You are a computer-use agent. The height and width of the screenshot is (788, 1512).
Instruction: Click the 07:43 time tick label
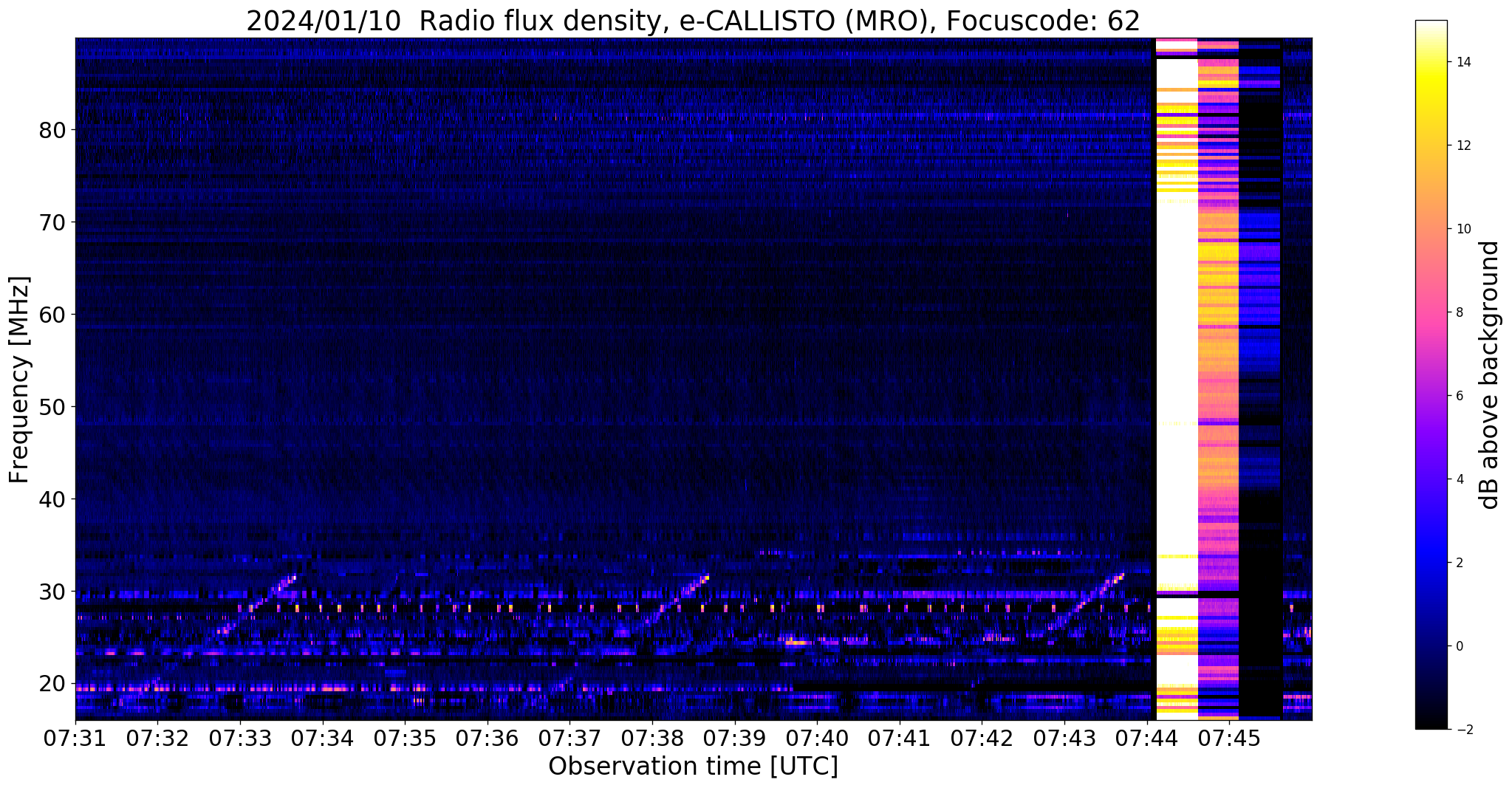tap(1064, 739)
